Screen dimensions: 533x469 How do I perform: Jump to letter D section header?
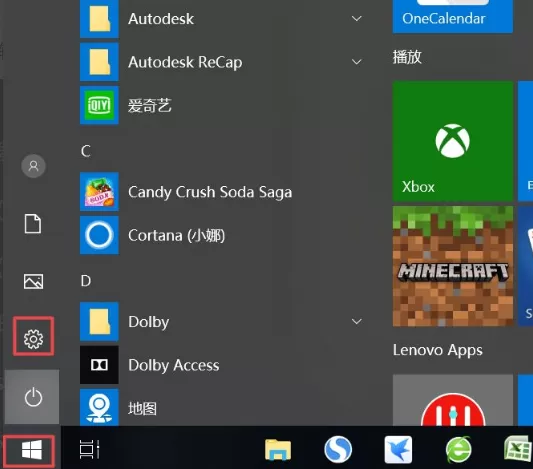[86, 281]
